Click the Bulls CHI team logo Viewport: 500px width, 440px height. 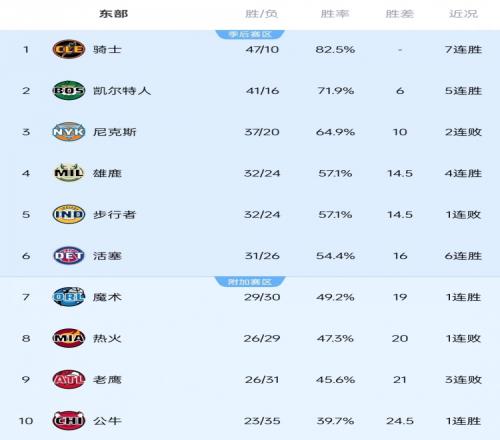pos(69,421)
